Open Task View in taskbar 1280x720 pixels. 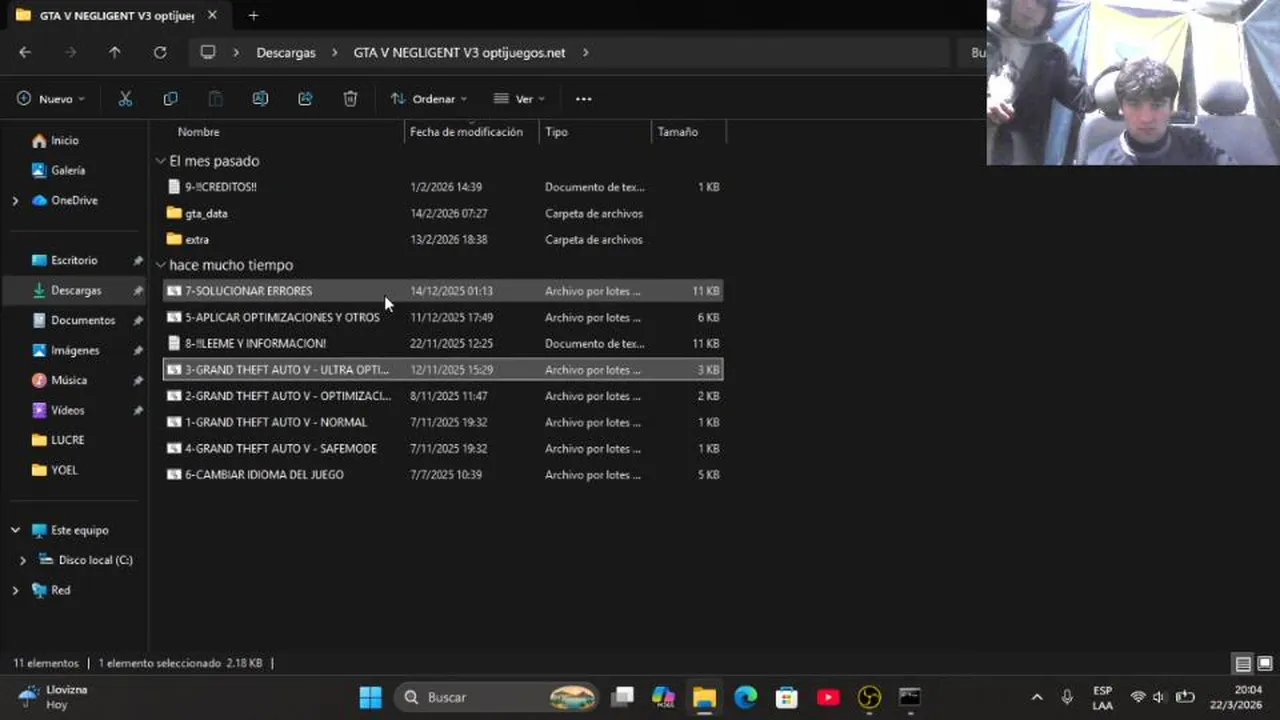[623, 697]
